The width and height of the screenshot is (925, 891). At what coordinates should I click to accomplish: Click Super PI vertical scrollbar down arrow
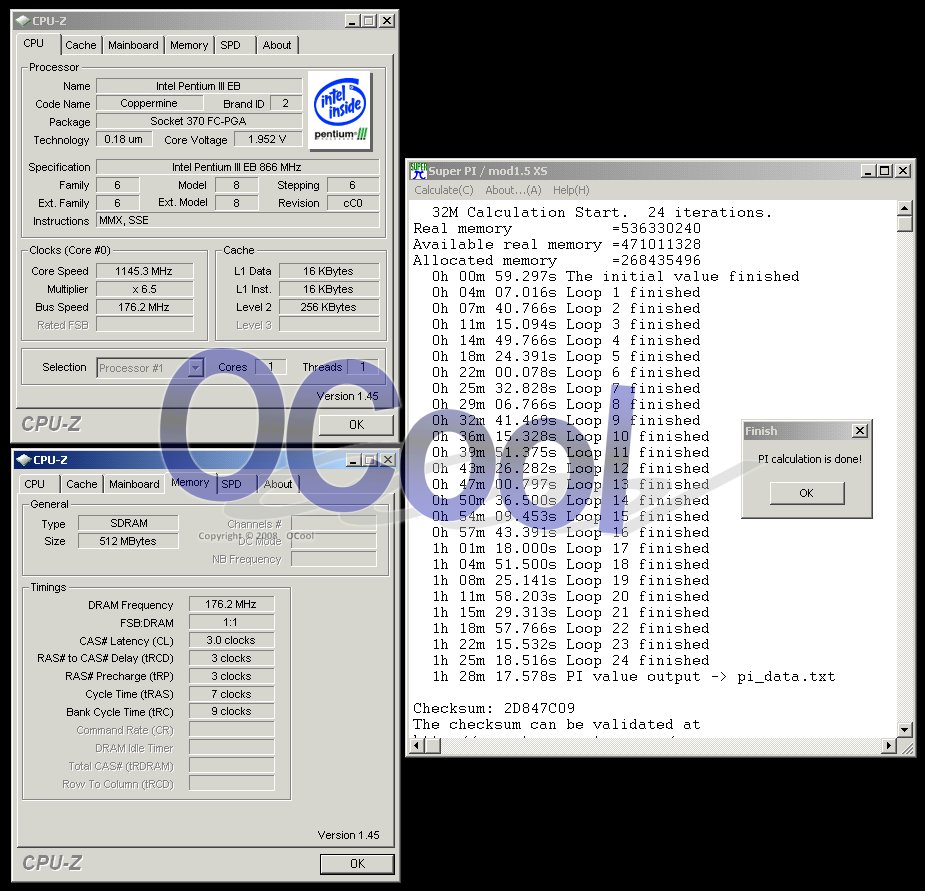904,730
